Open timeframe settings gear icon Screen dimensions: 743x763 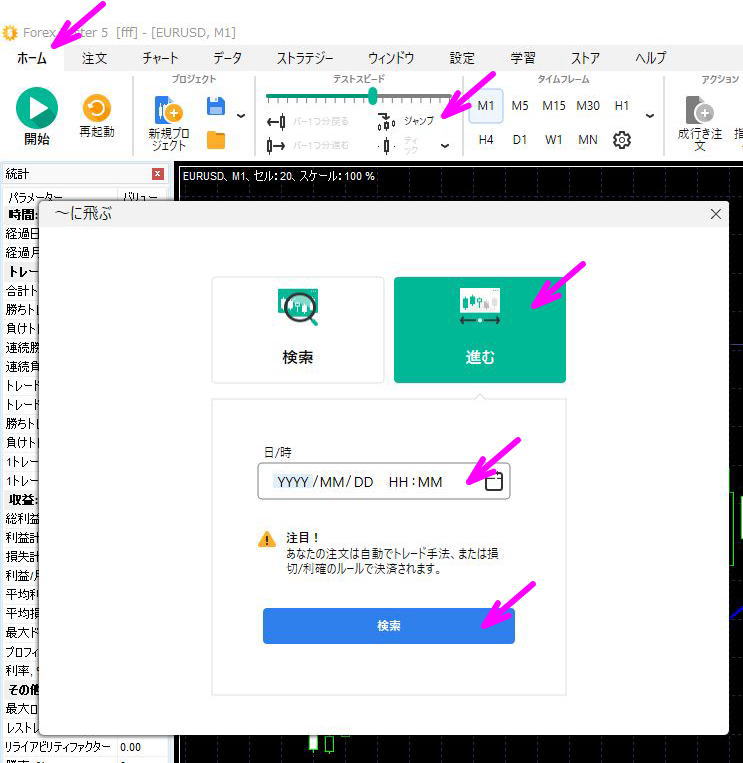pos(621,140)
